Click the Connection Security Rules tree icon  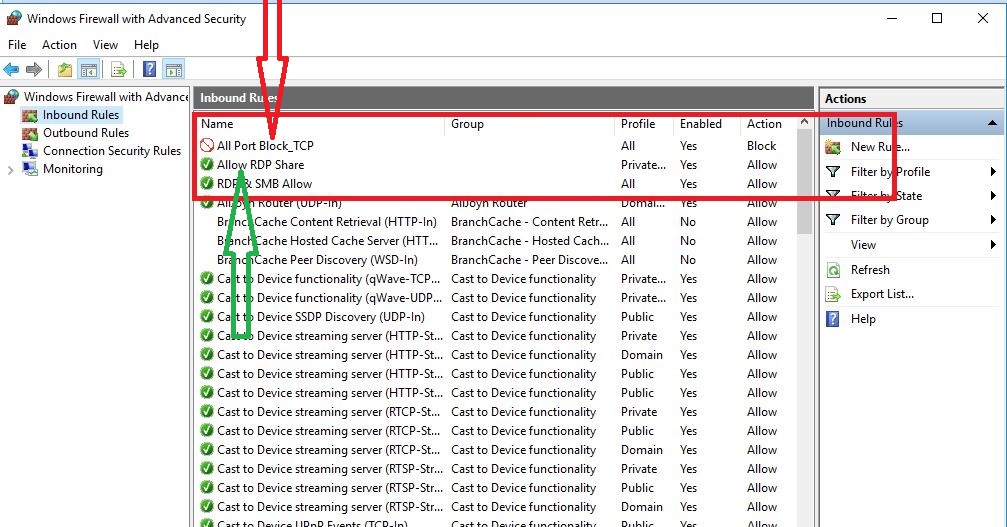point(30,151)
